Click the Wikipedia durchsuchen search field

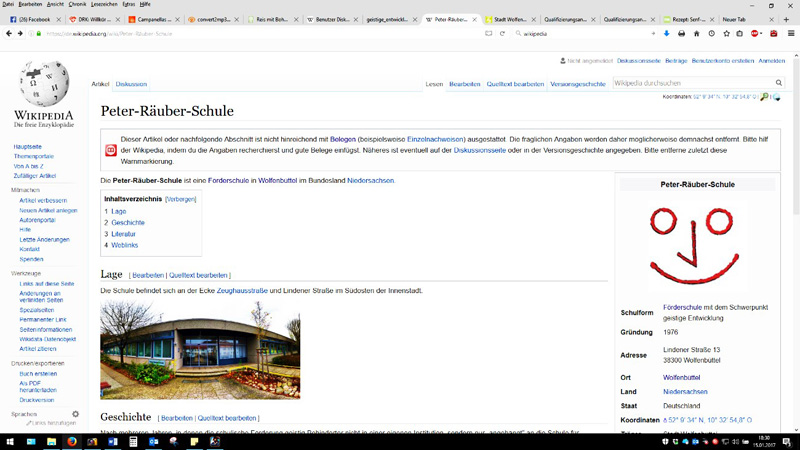[x=692, y=83]
